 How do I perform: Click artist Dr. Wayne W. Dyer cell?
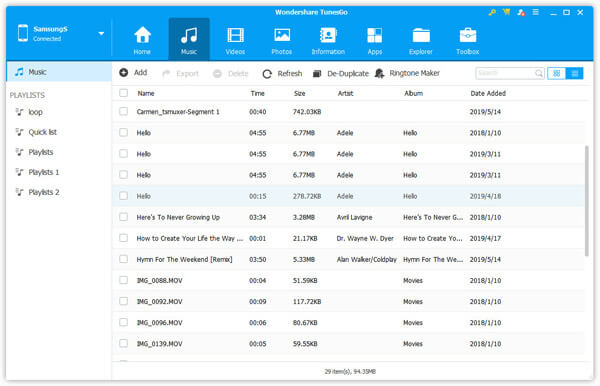(x=365, y=238)
